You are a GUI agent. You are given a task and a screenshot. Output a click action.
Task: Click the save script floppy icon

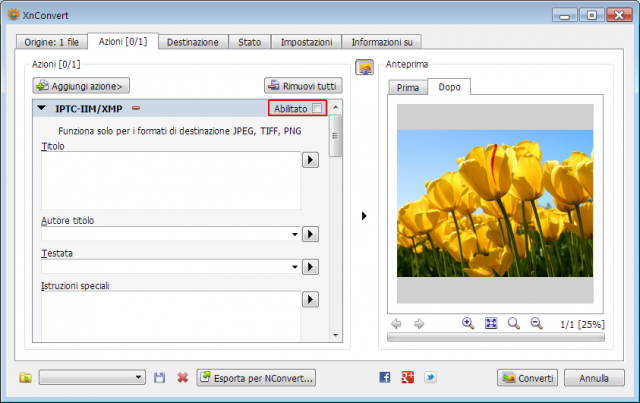[160, 378]
